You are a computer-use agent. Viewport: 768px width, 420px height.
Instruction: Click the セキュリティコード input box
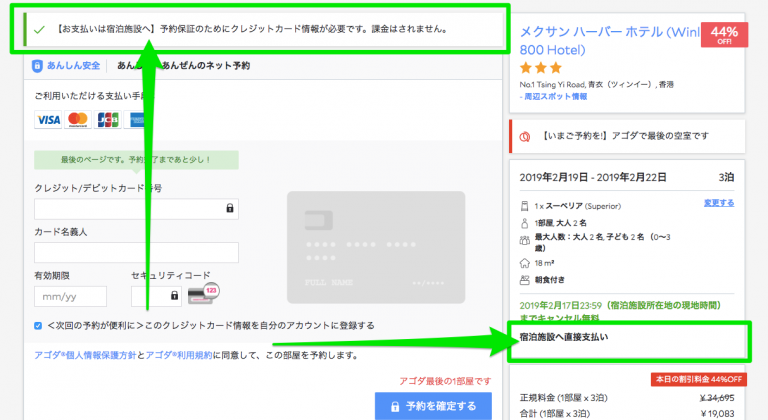152,296
